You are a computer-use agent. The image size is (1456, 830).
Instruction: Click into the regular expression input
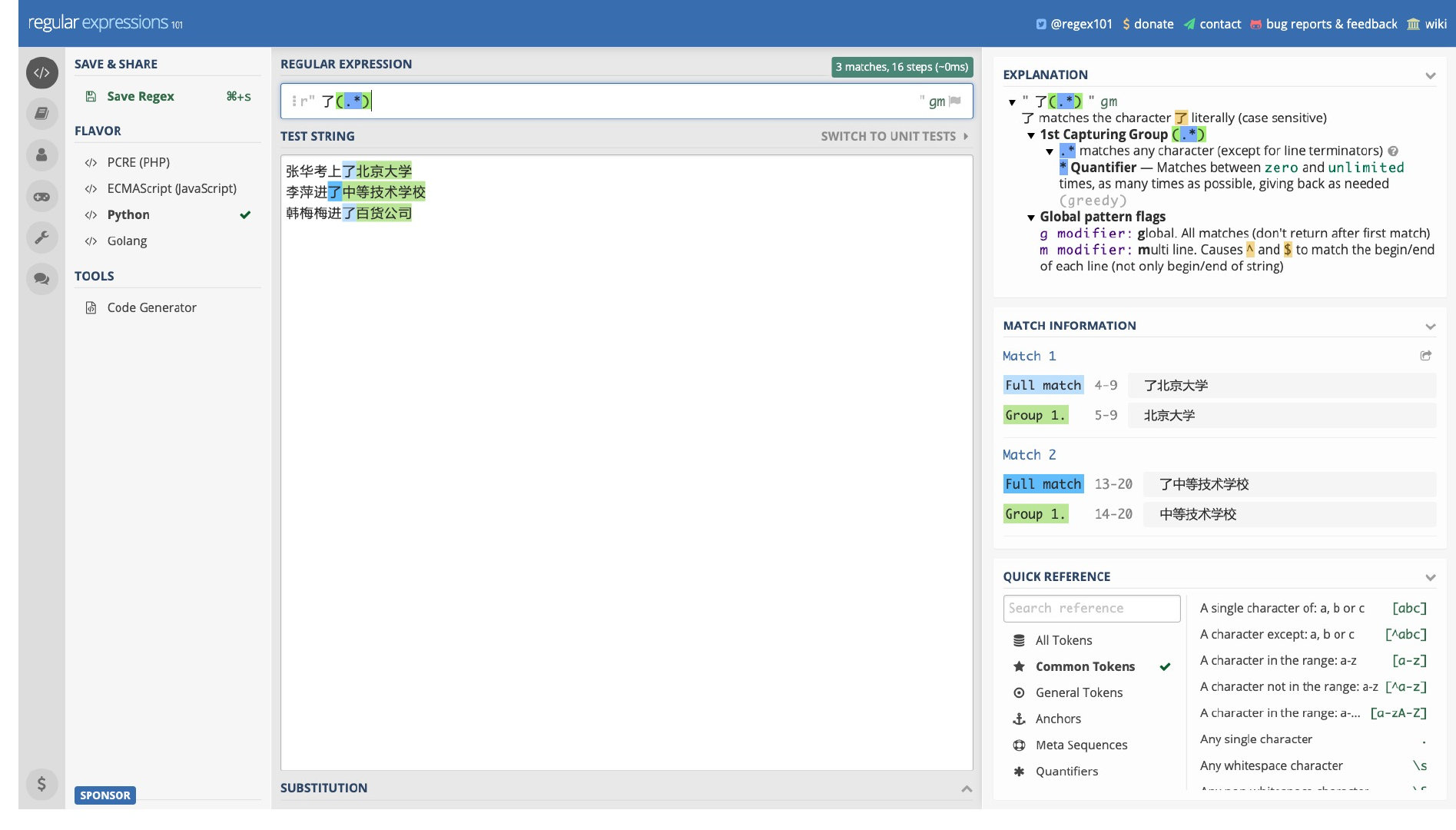[x=626, y=101]
